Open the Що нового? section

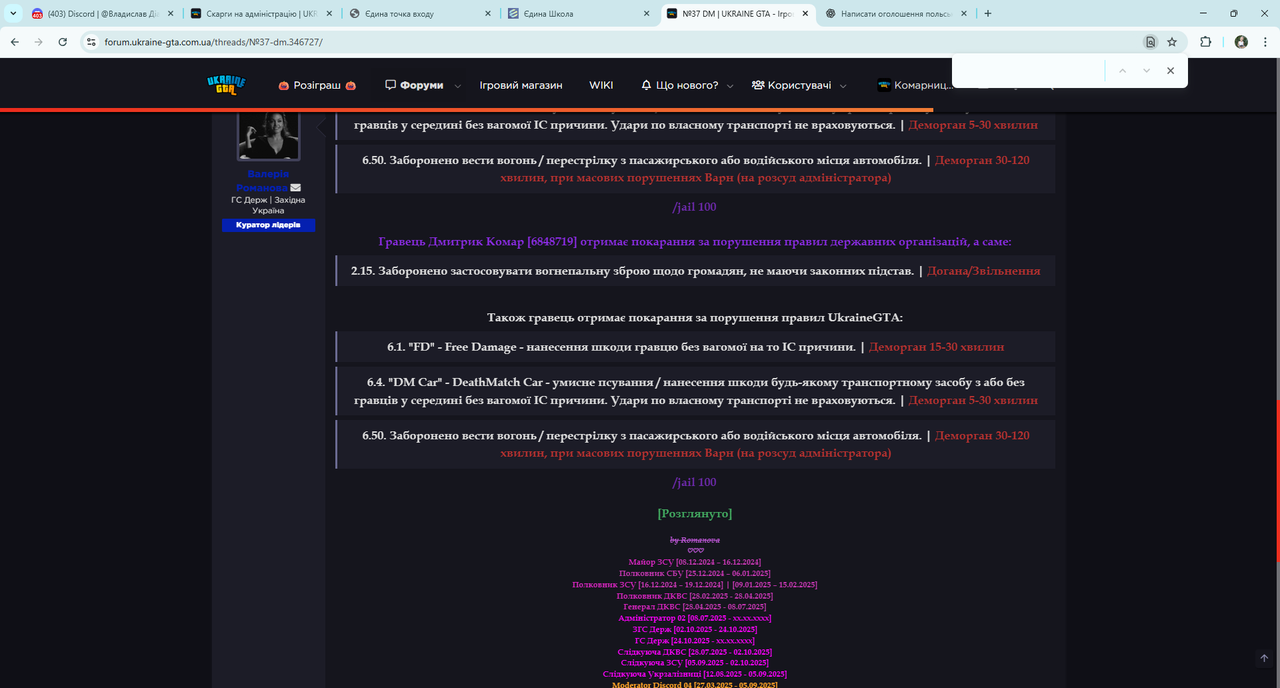pyautogui.click(x=680, y=85)
